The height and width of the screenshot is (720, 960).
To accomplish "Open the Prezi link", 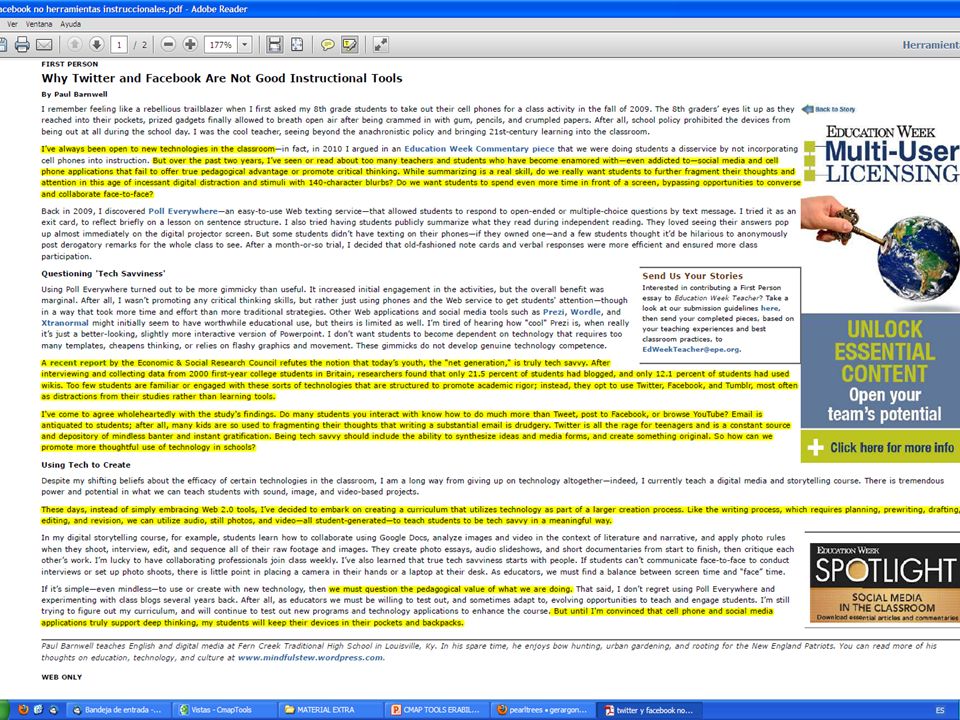I will 553,312.
